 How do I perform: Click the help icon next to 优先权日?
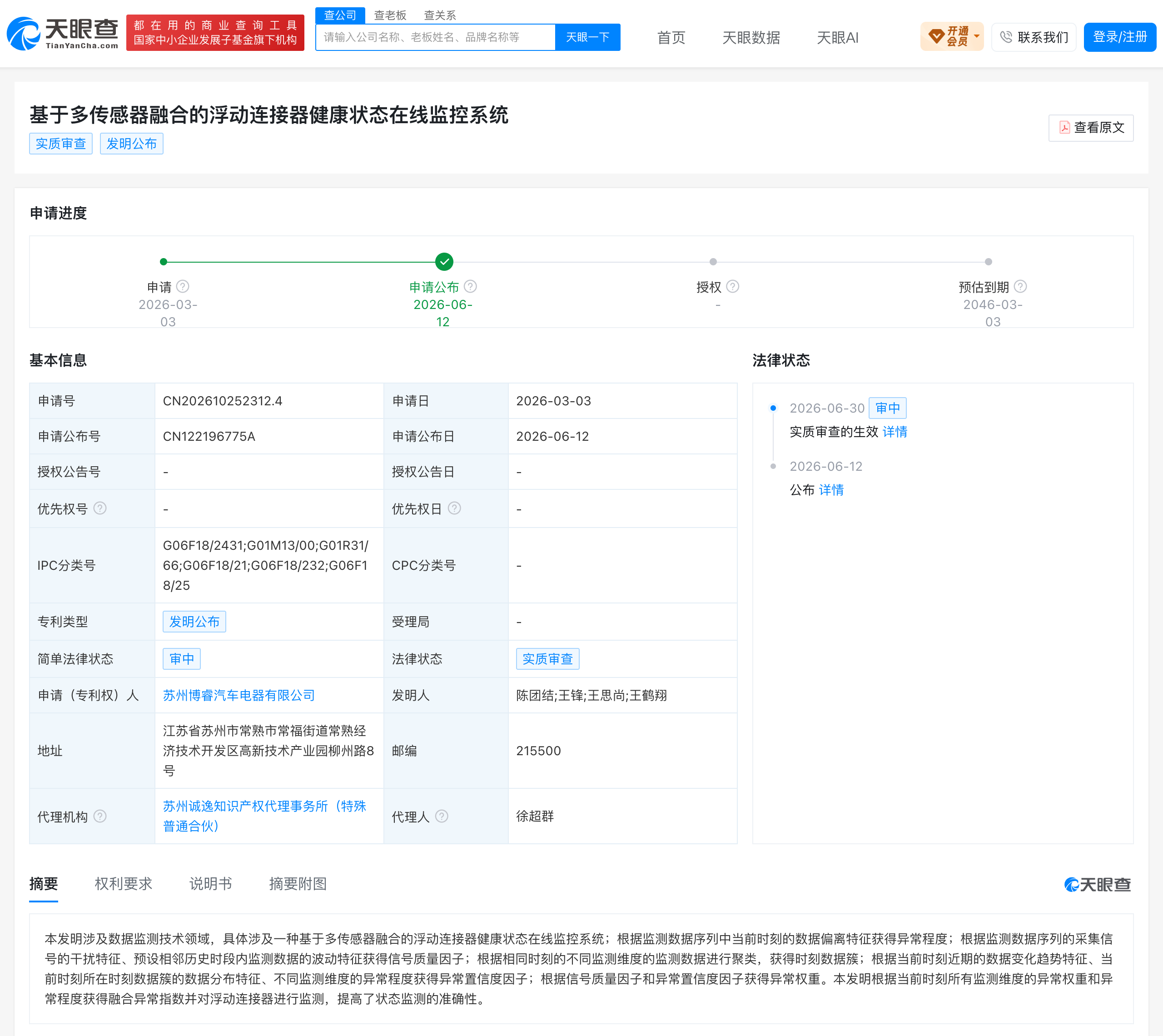454,508
